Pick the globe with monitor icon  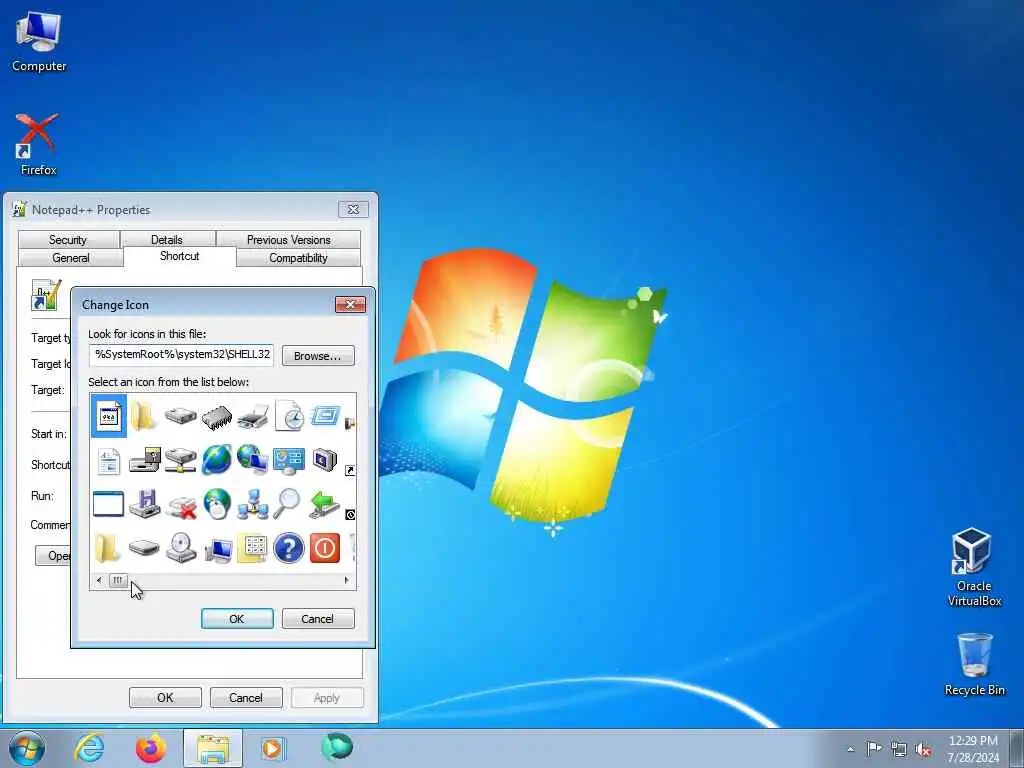253,459
